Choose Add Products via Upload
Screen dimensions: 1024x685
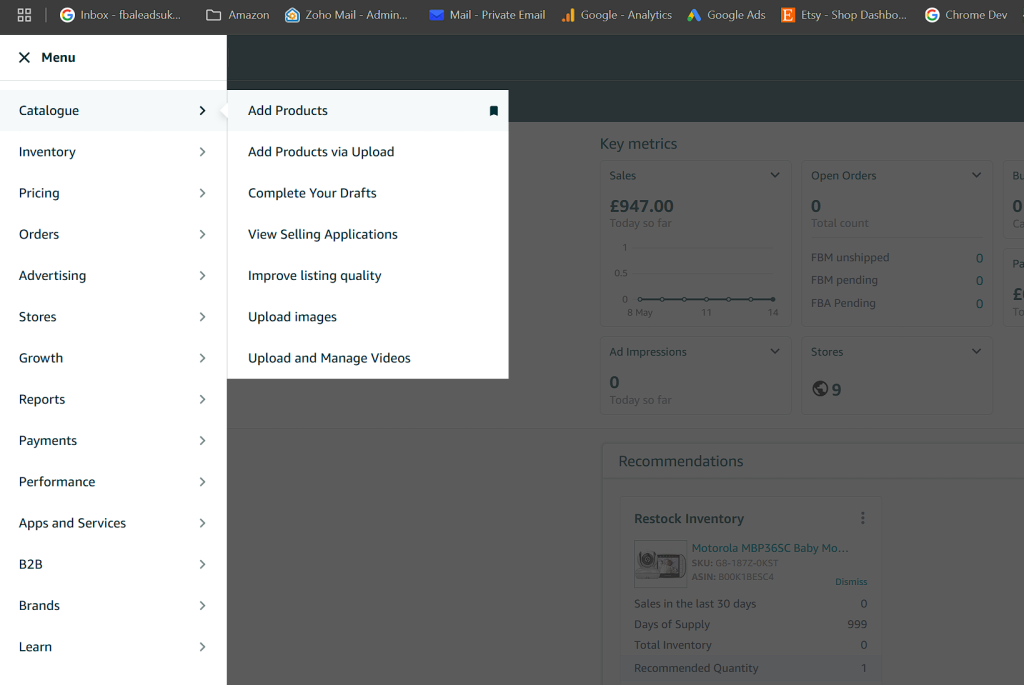tap(321, 151)
